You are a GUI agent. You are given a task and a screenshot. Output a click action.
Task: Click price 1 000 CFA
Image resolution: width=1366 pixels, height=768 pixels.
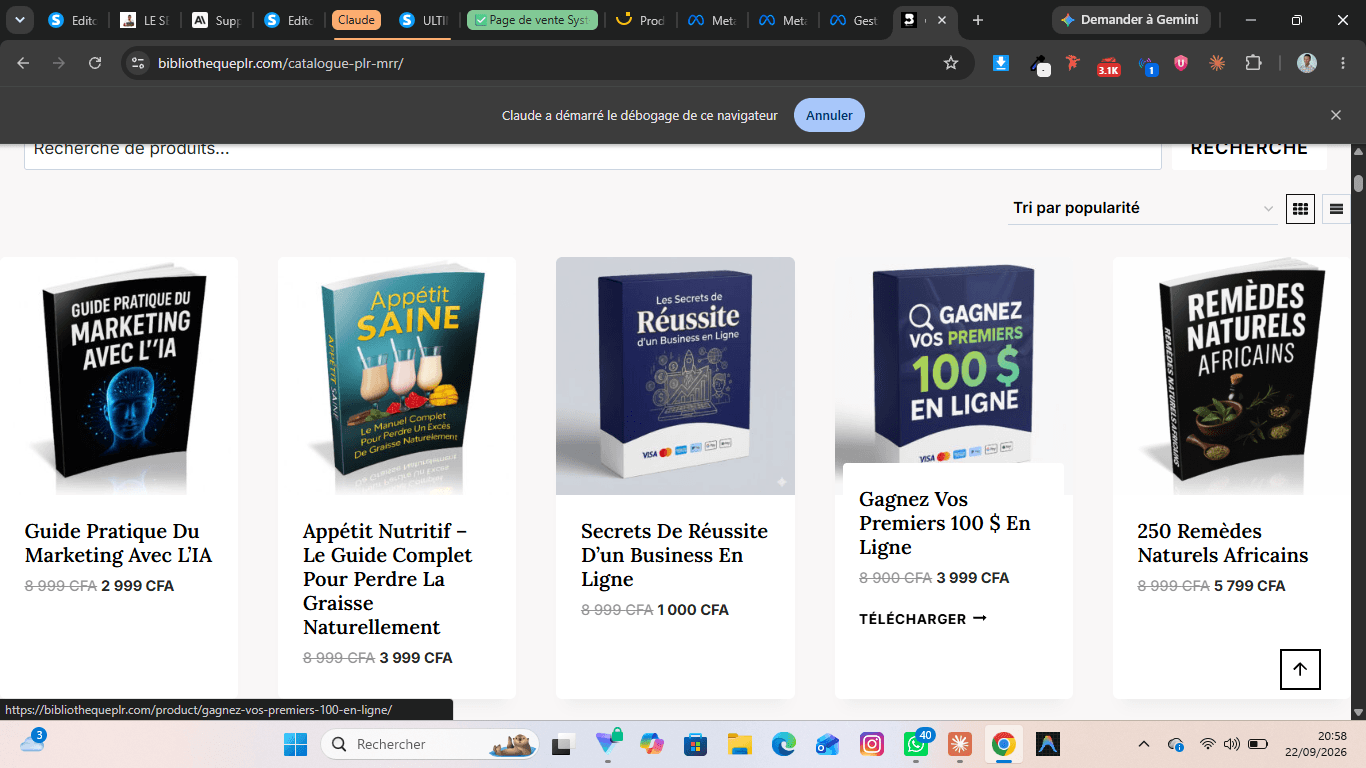click(x=693, y=610)
